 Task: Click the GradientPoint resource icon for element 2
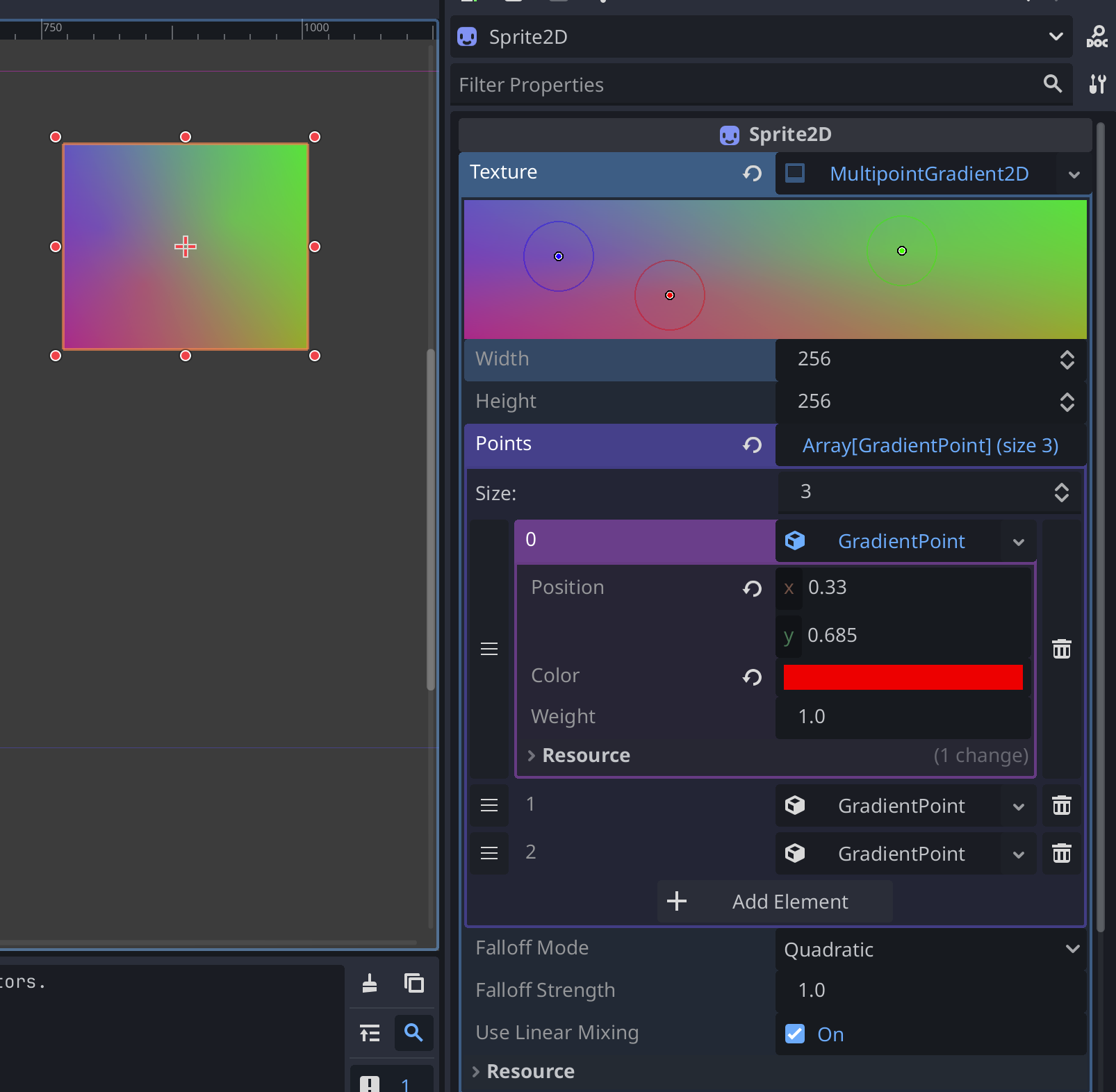(795, 853)
